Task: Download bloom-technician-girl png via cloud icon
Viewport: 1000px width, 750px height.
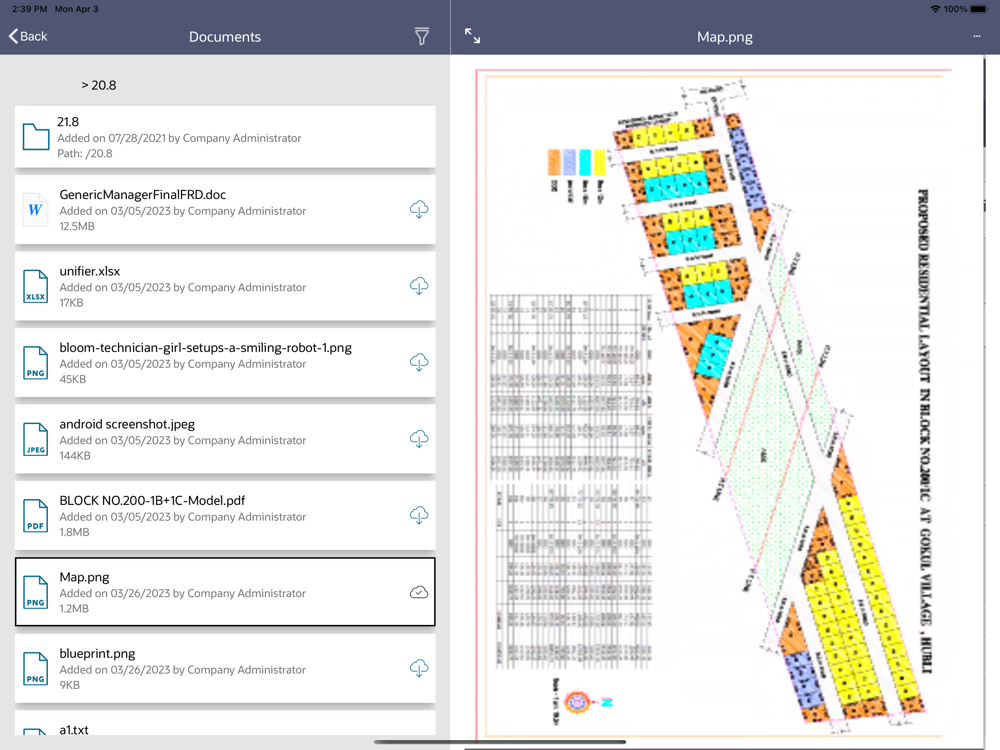Action: click(x=419, y=362)
